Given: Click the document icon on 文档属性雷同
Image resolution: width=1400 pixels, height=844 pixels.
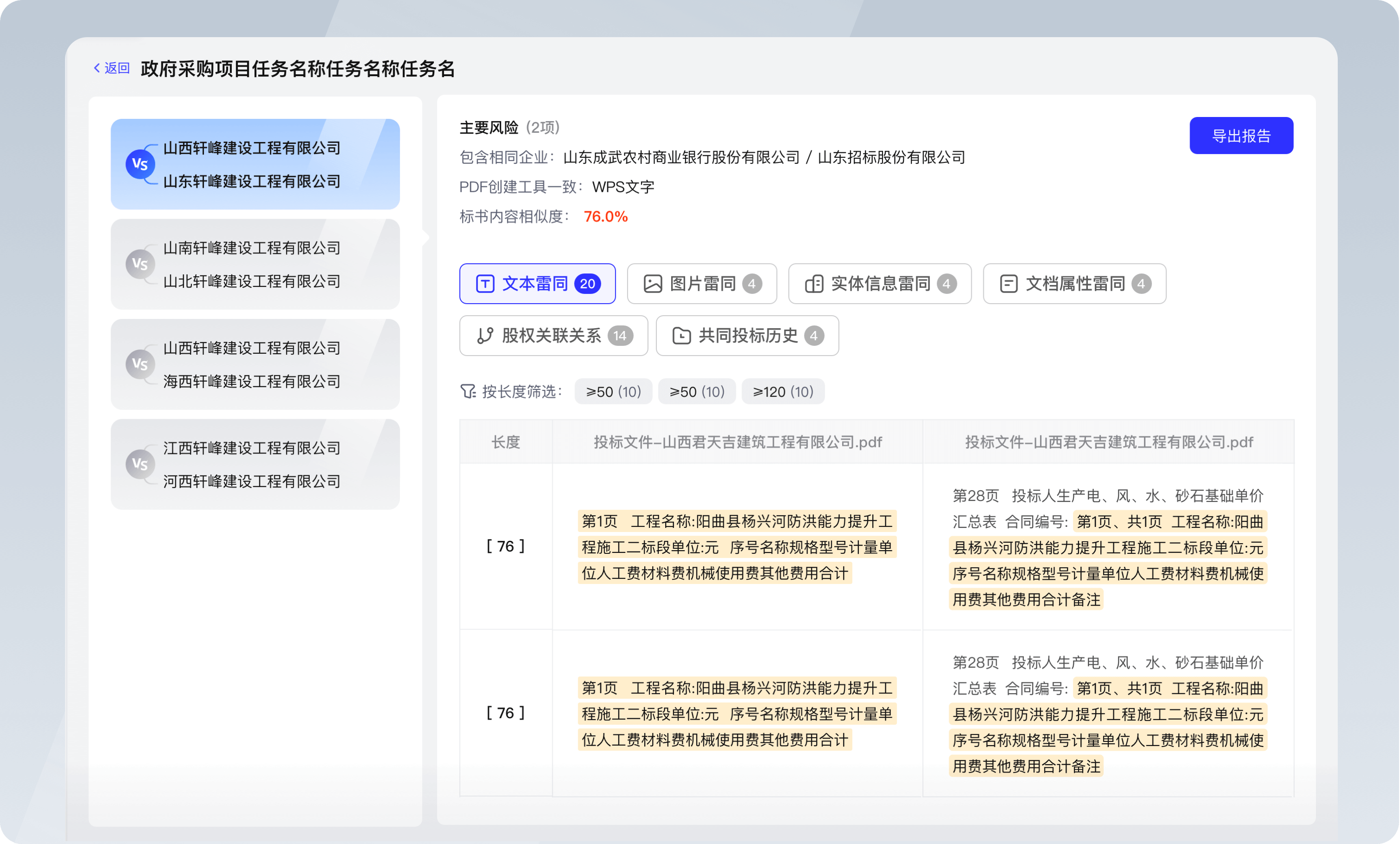Looking at the screenshot, I should point(1009,283).
